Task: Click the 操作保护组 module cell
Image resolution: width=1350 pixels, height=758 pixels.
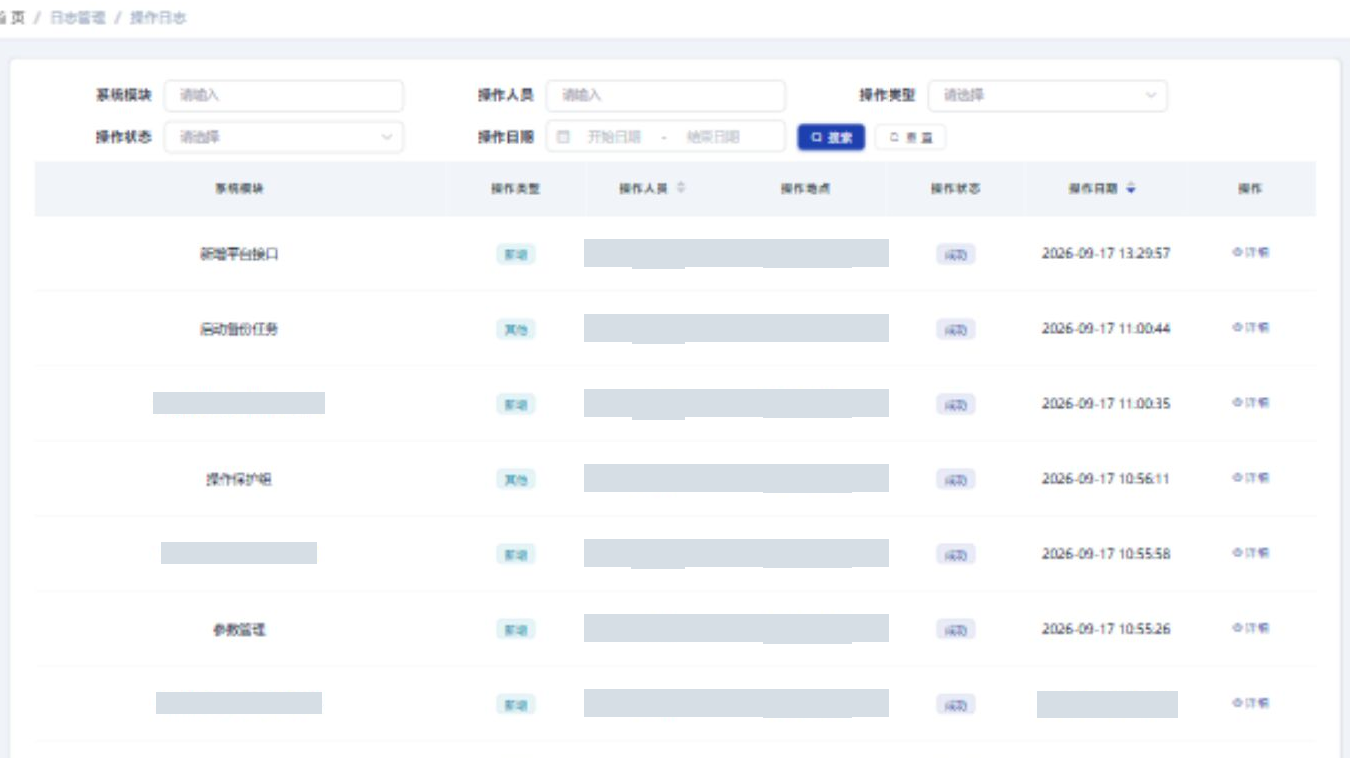Action: point(239,479)
